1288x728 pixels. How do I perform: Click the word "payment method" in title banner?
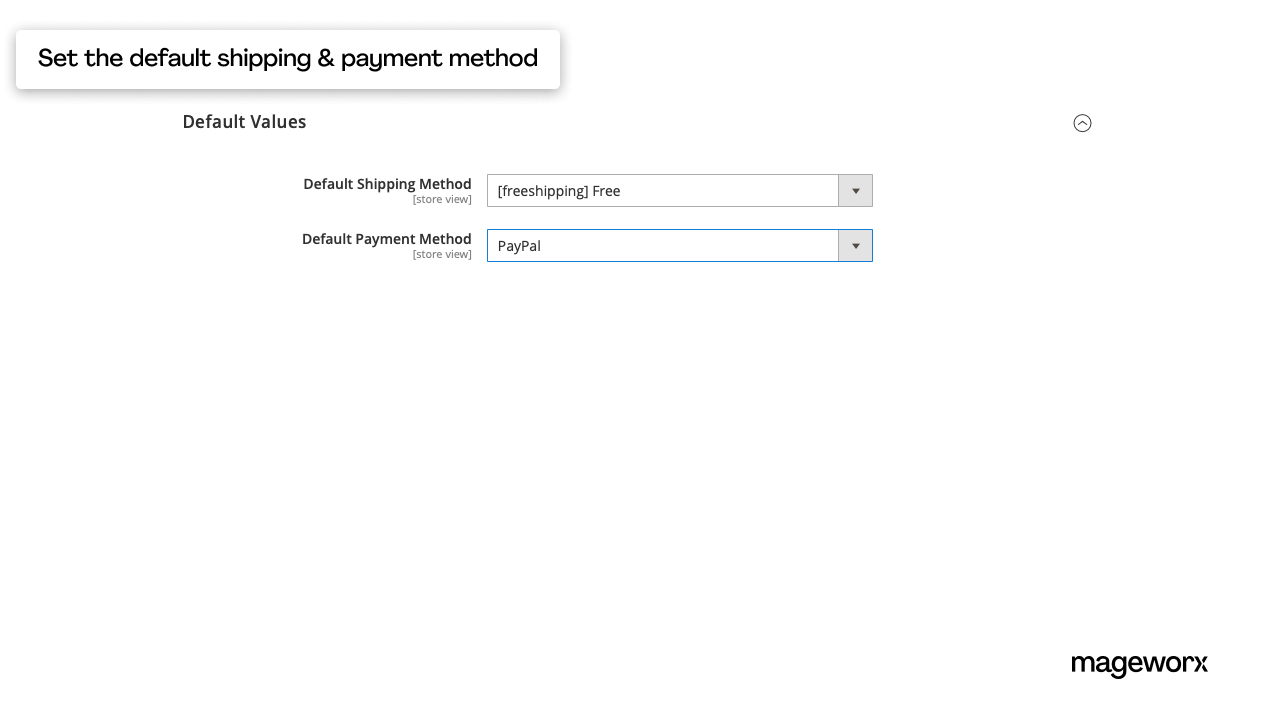tap(439, 59)
